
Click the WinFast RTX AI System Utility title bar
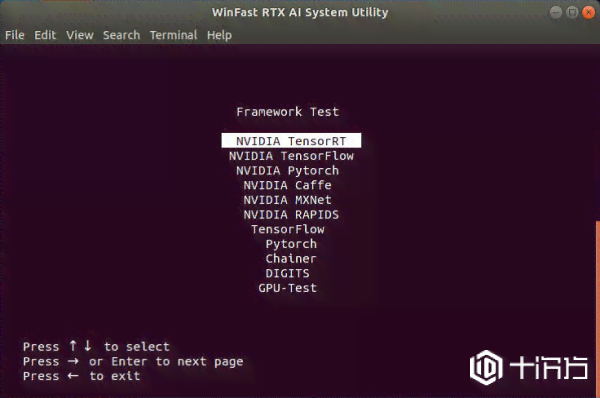click(300, 12)
